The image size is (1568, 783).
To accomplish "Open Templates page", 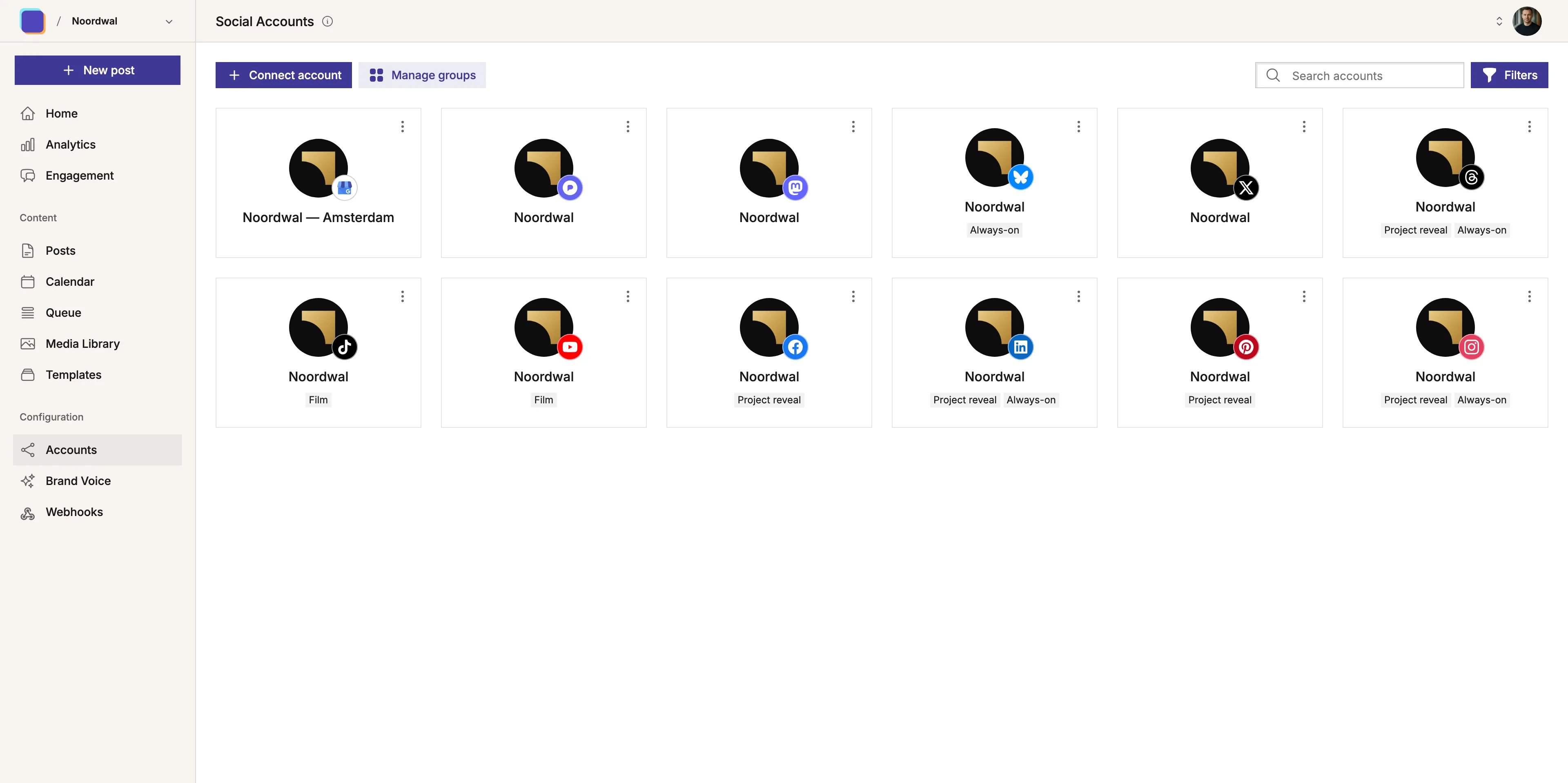I will pos(98,375).
